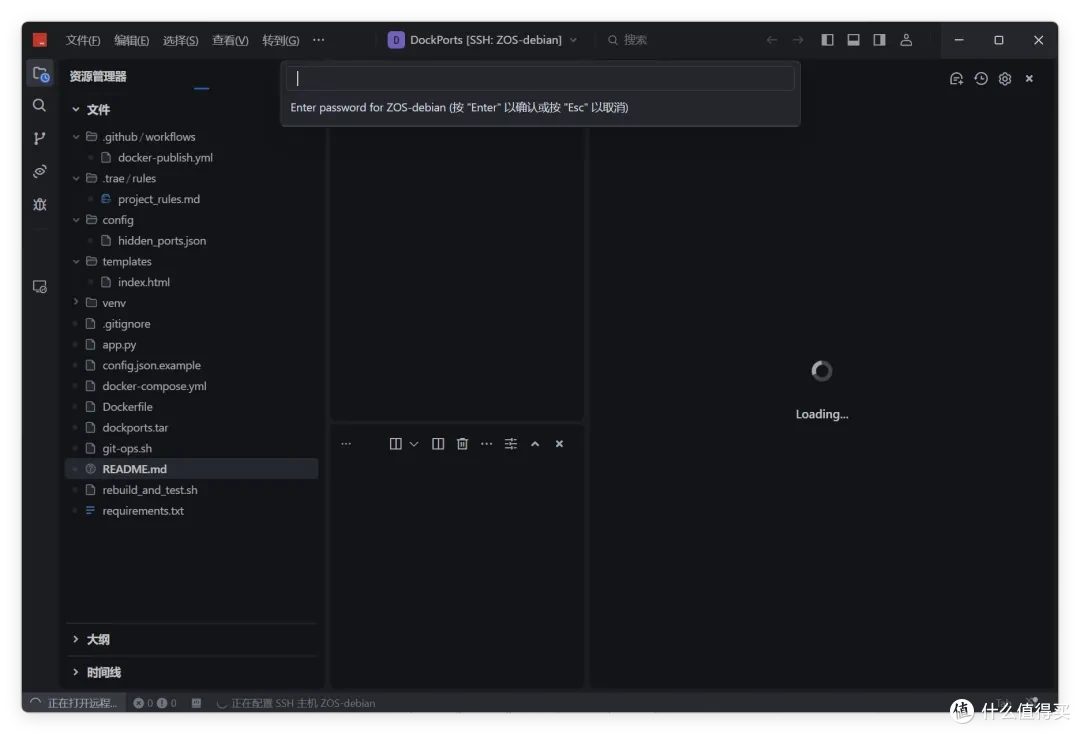Focus the ZOS-debian password input field
Viewport: 1080px width, 734px height.
(x=540, y=78)
